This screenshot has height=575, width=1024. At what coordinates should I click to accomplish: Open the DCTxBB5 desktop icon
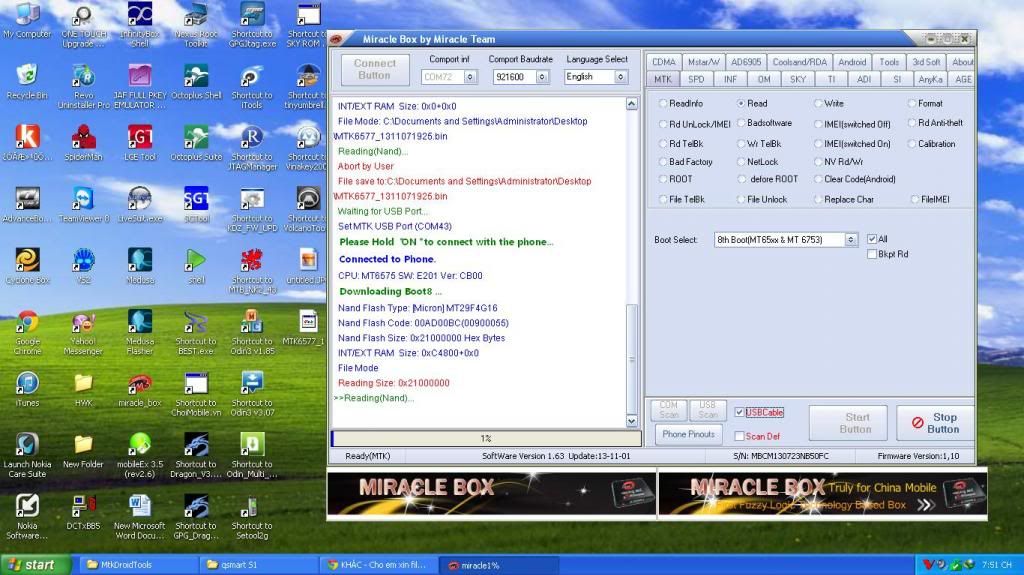point(84,512)
